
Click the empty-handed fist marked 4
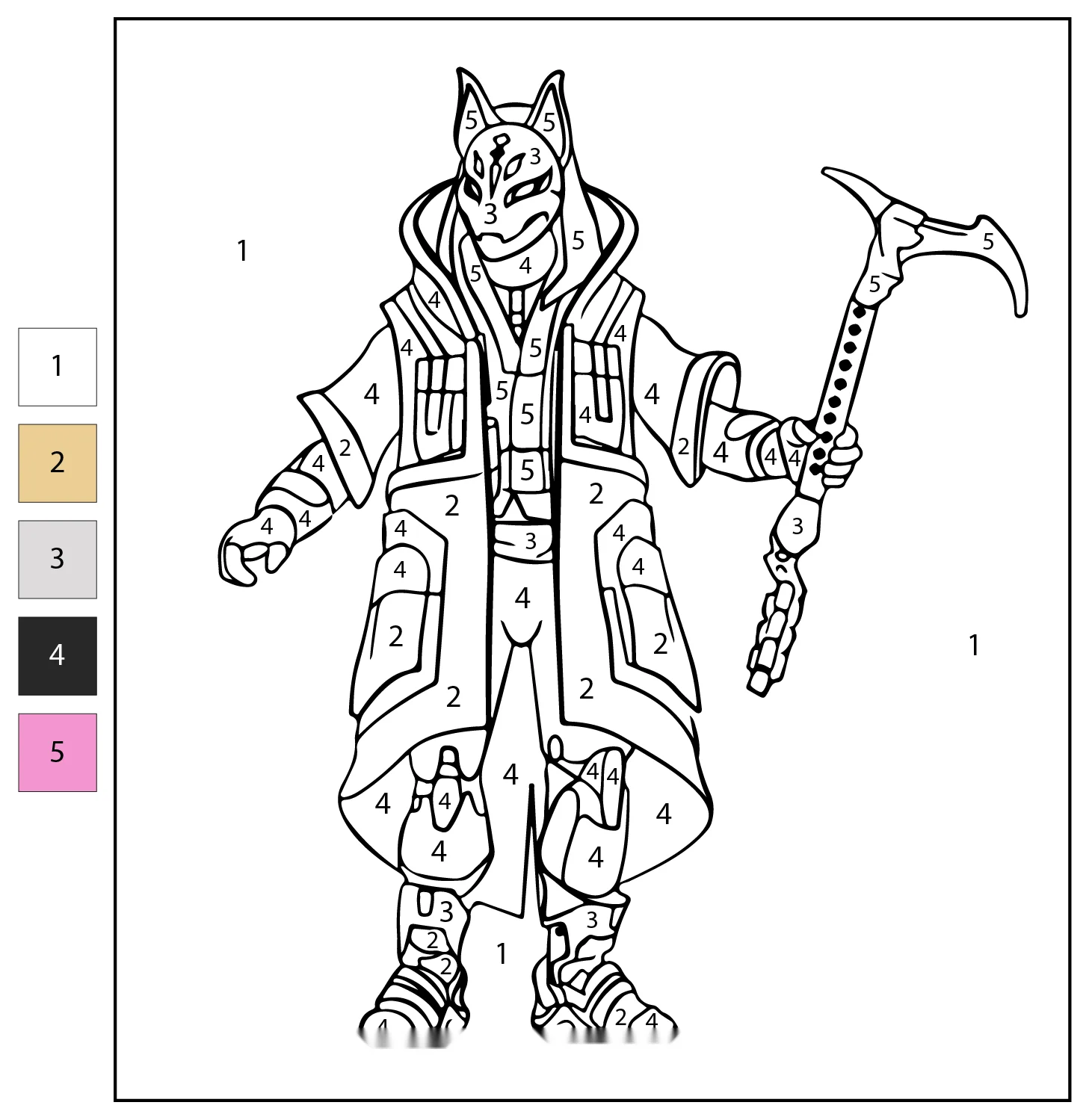coord(267,526)
